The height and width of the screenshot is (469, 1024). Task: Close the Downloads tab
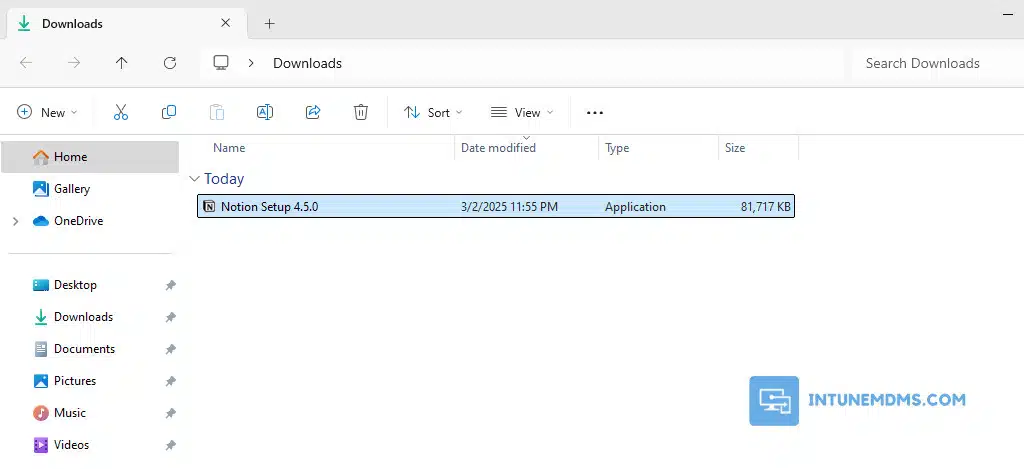click(226, 23)
